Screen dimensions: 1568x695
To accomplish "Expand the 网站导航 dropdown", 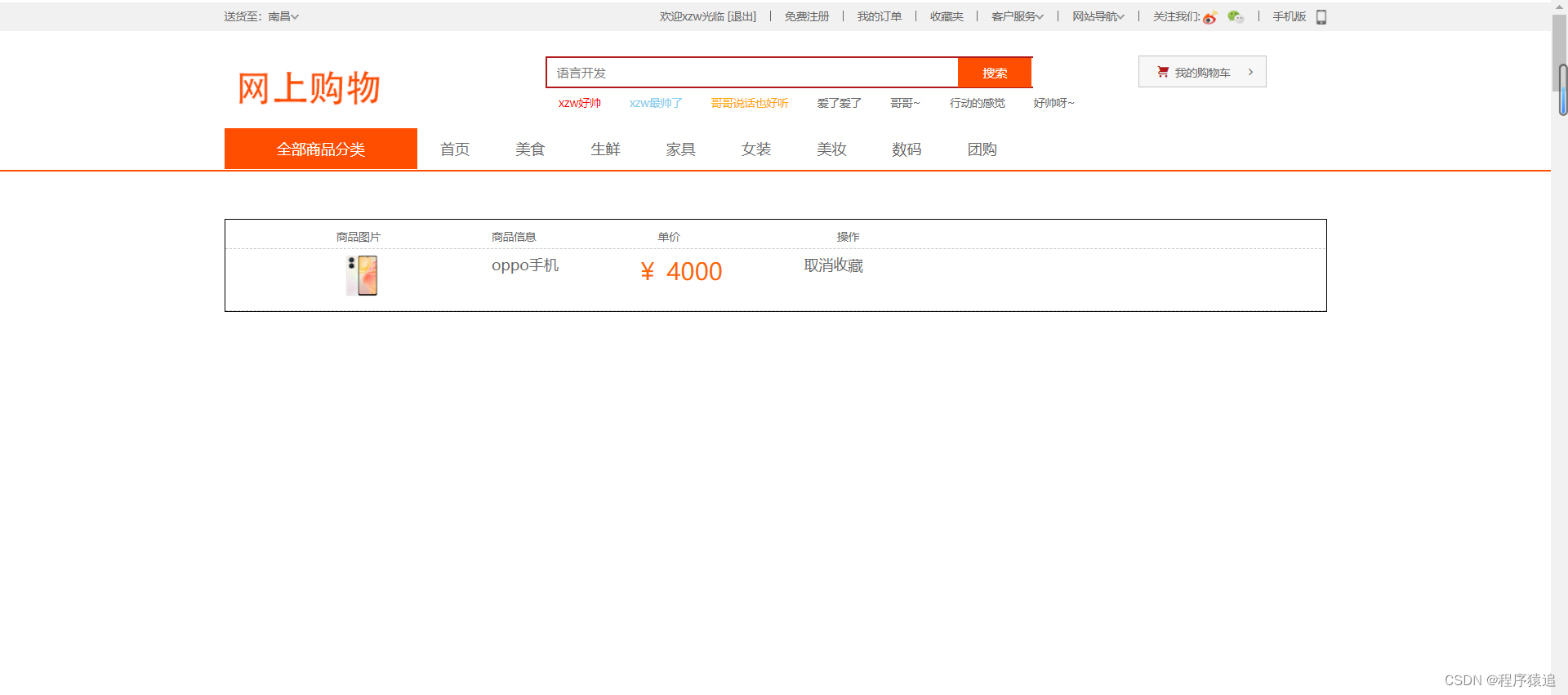I will click(1098, 16).
